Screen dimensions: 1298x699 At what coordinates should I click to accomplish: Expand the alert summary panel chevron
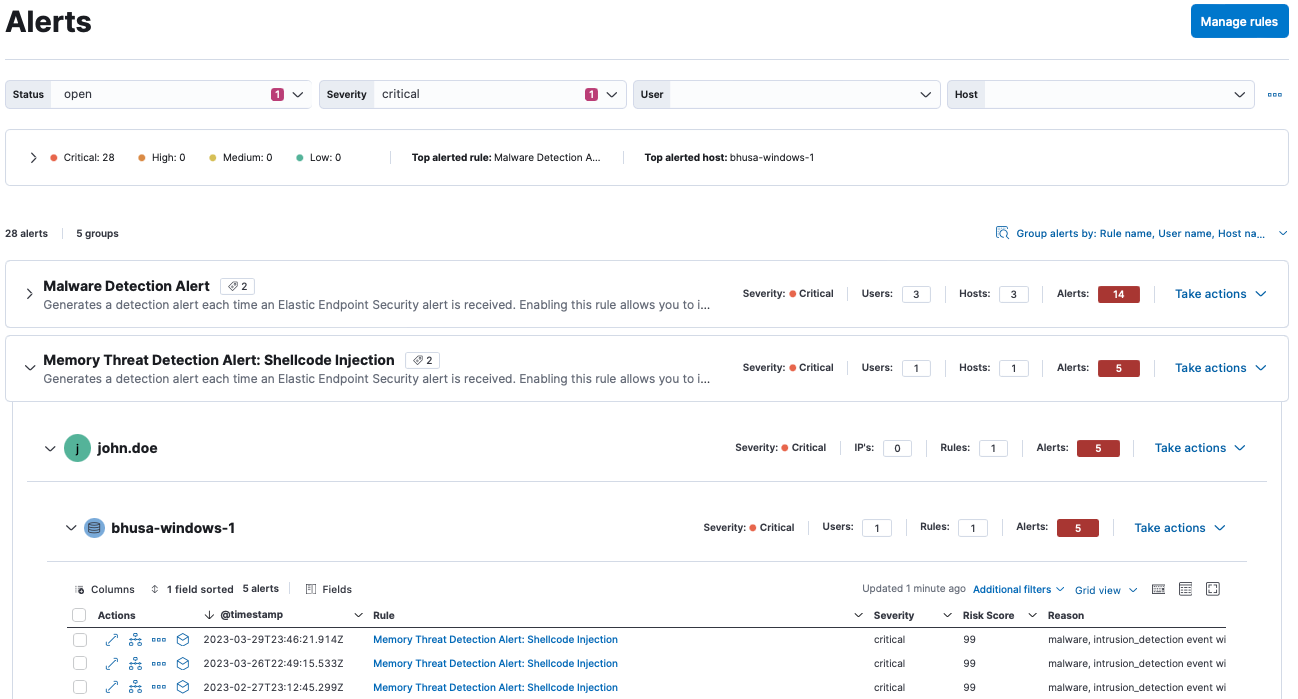pos(33,158)
